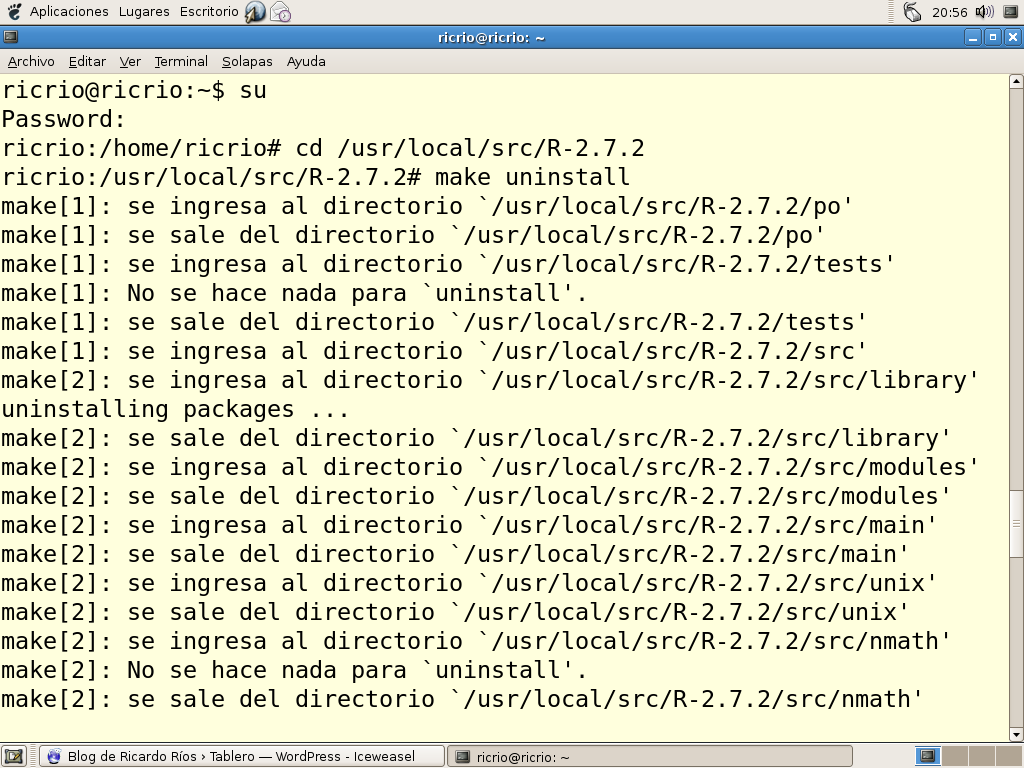Image resolution: width=1024 pixels, height=768 pixels.
Task: Open the Terminal menu
Action: [180, 61]
